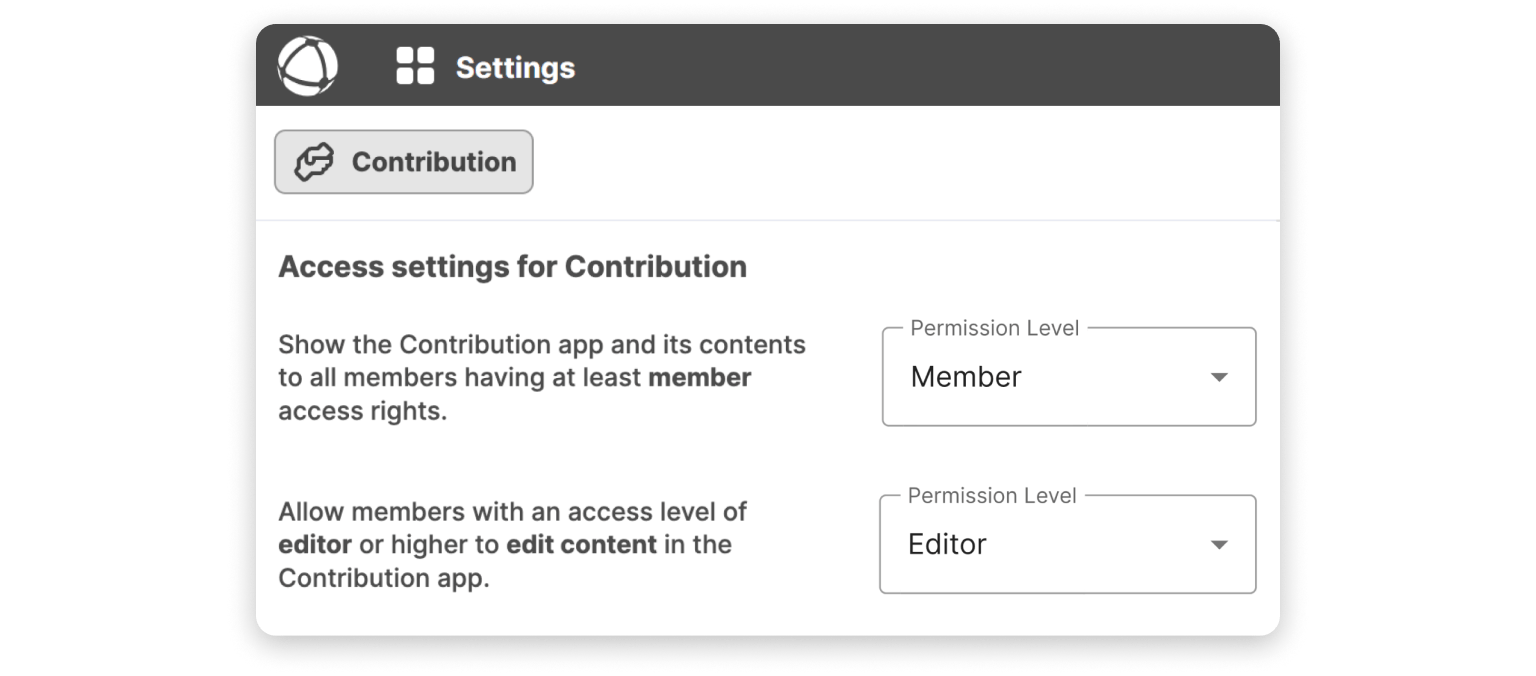Click the Settings title in header

(x=515, y=68)
